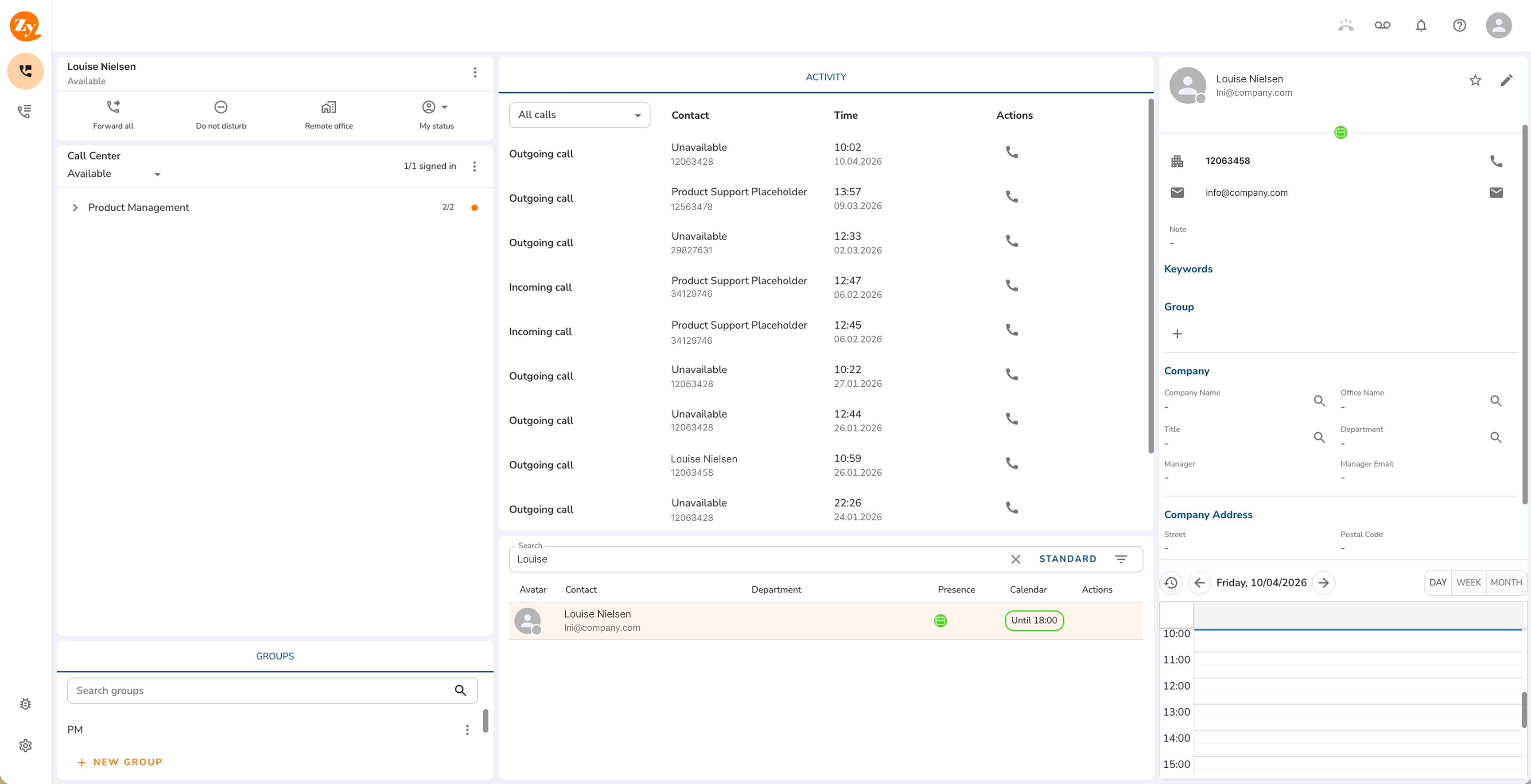1531x784 pixels.
Task: Open the search filter options icon
Action: click(1120, 559)
